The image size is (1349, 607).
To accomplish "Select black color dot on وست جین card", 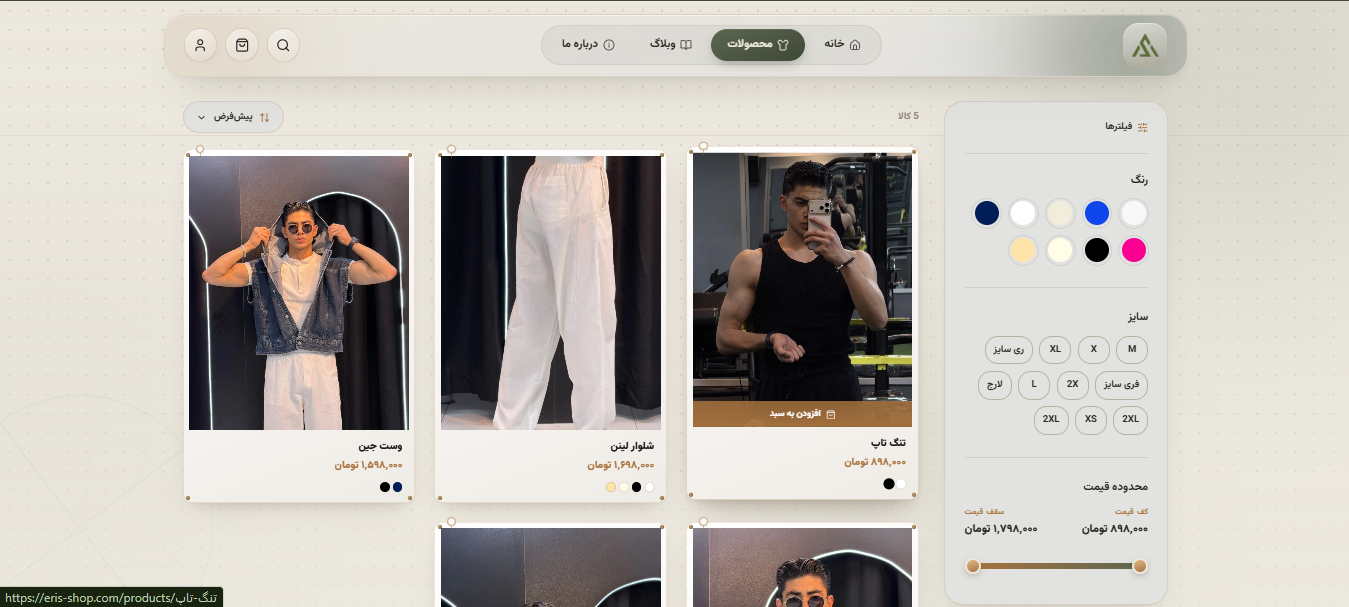I will (384, 487).
